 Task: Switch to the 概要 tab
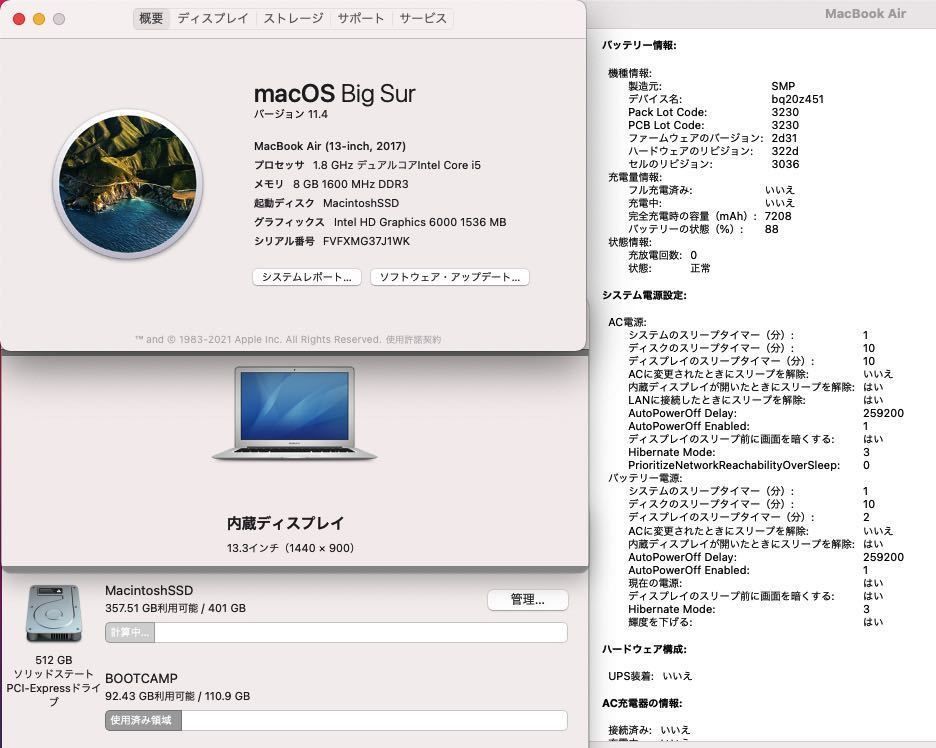[x=151, y=19]
